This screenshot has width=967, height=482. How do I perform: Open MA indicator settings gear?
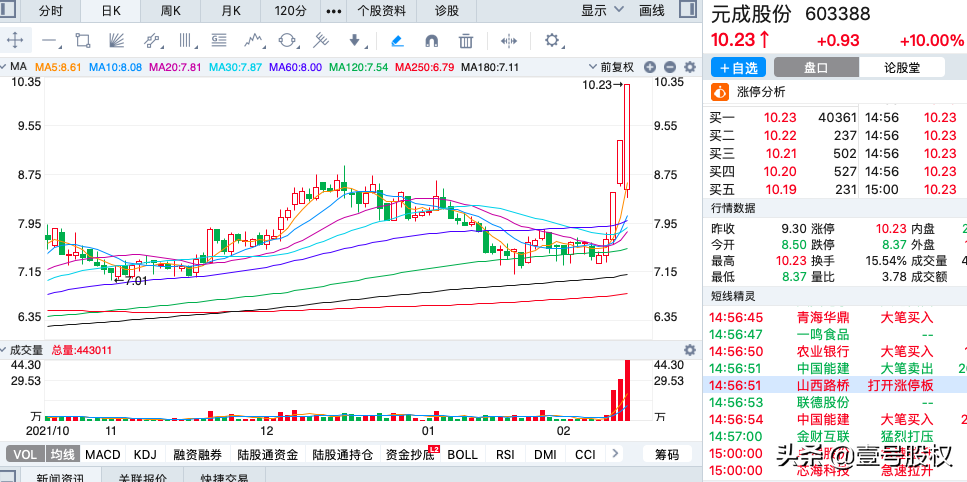(x=690, y=67)
